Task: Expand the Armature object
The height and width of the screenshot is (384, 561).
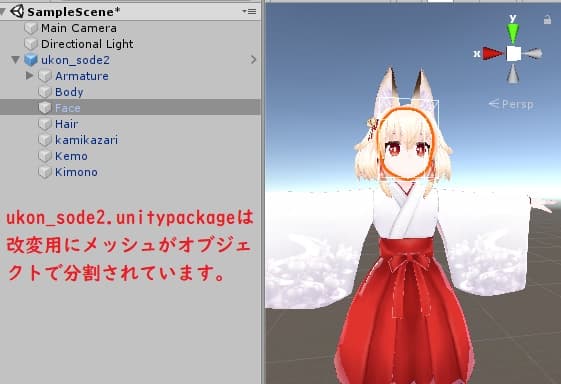Action: click(x=30, y=76)
